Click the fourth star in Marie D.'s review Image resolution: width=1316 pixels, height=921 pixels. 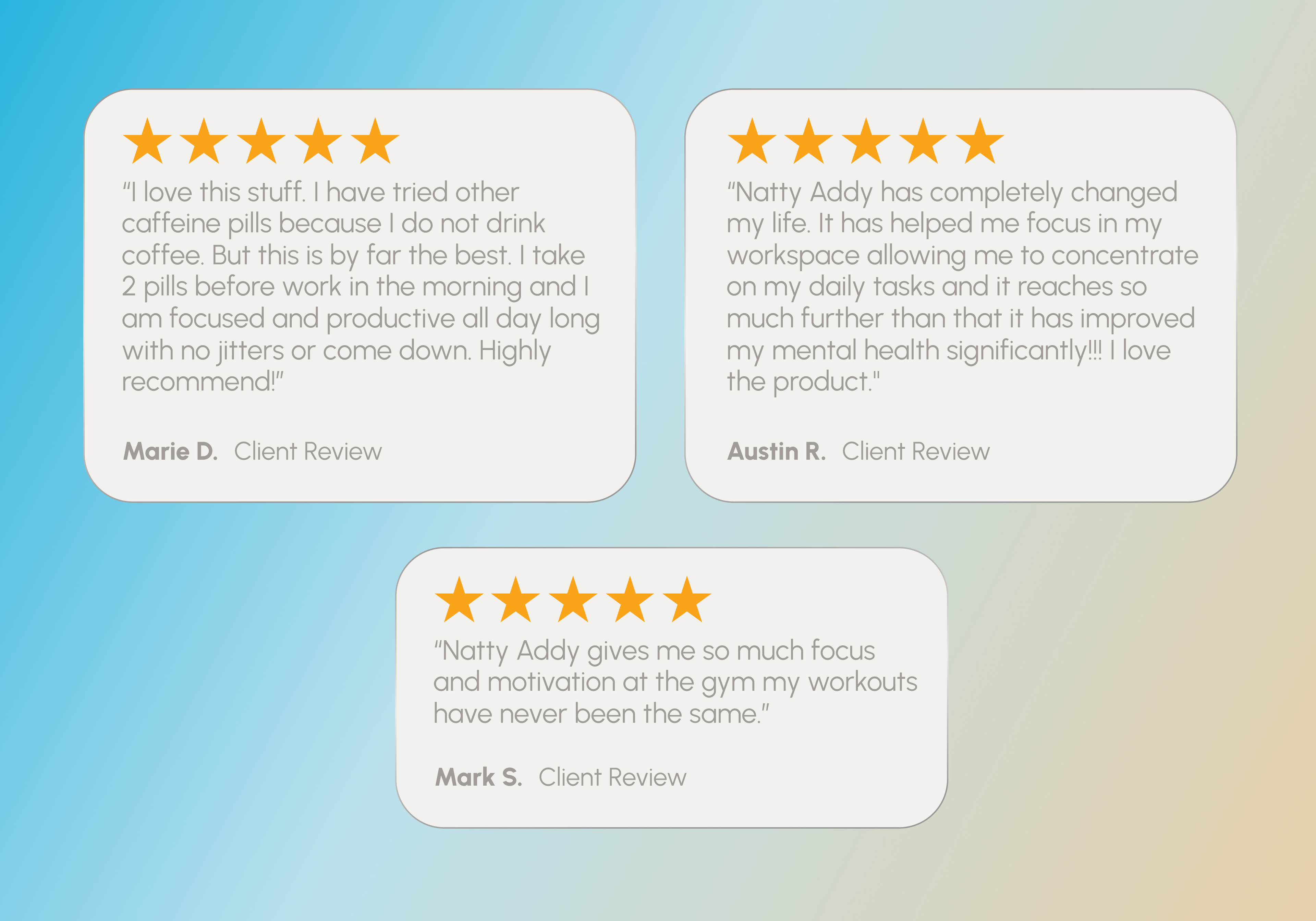[318, 143]
